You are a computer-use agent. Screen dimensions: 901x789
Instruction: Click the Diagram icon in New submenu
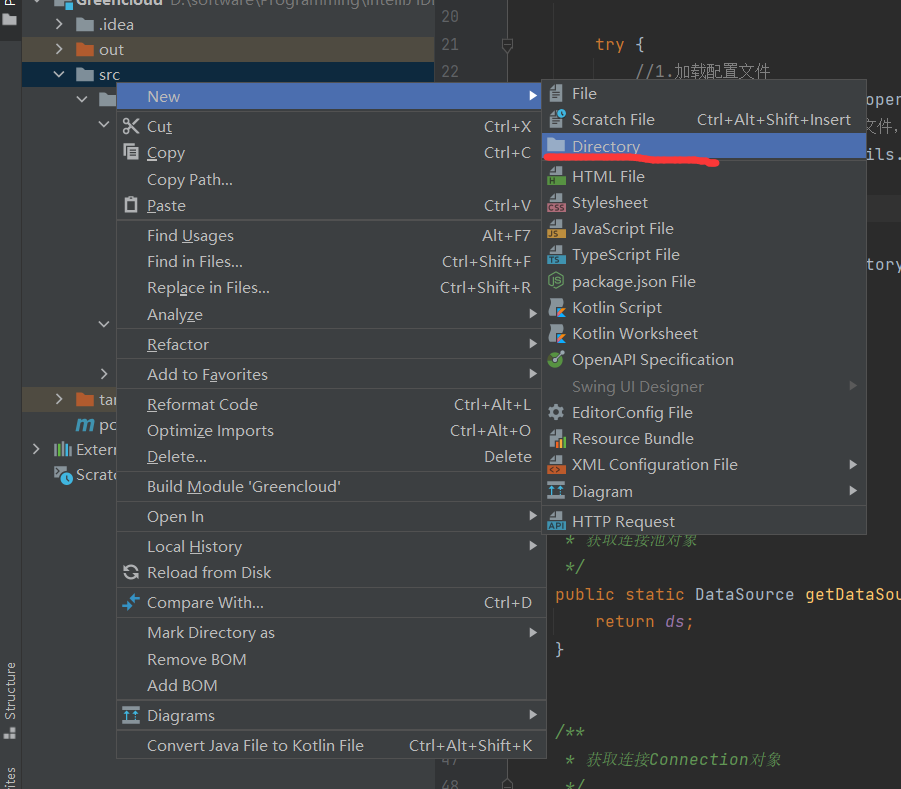coord(556,491)
